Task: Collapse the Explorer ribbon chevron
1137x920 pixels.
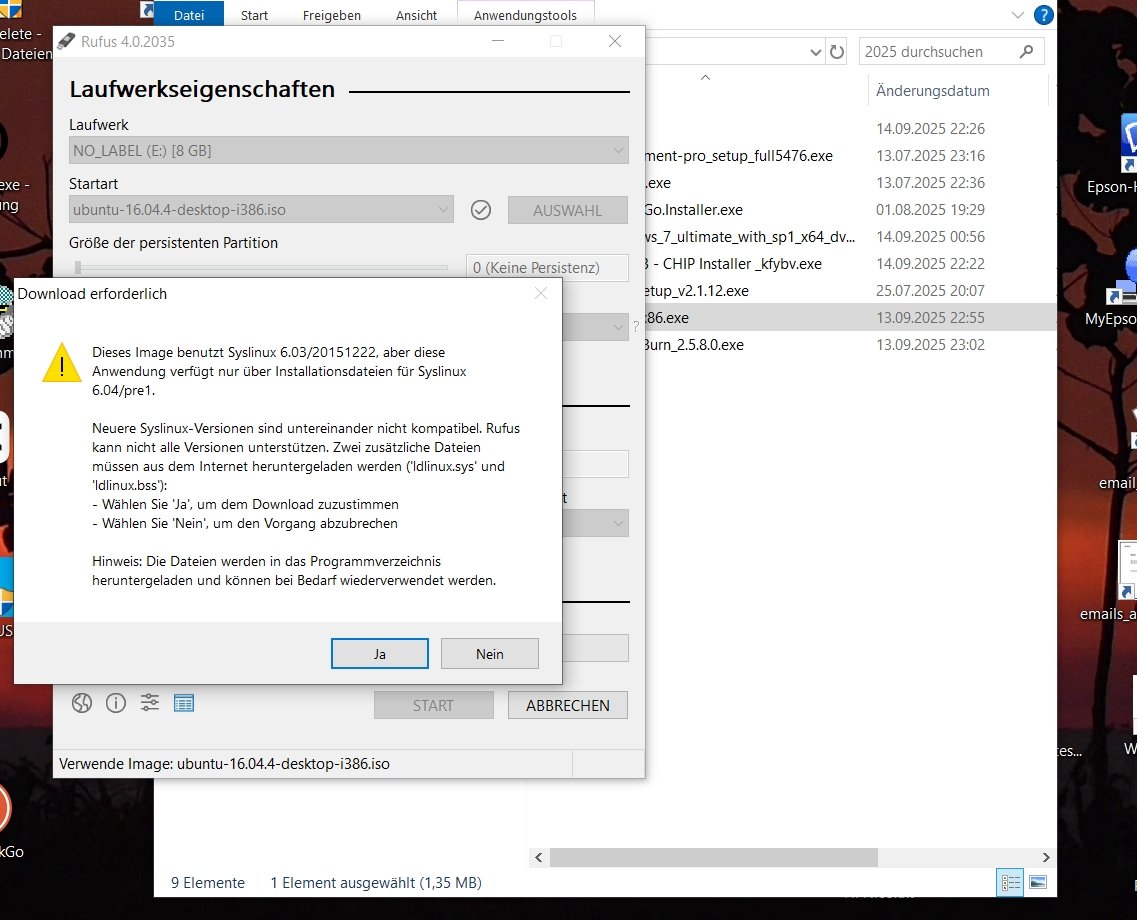Action: [x=1017, y=14]
